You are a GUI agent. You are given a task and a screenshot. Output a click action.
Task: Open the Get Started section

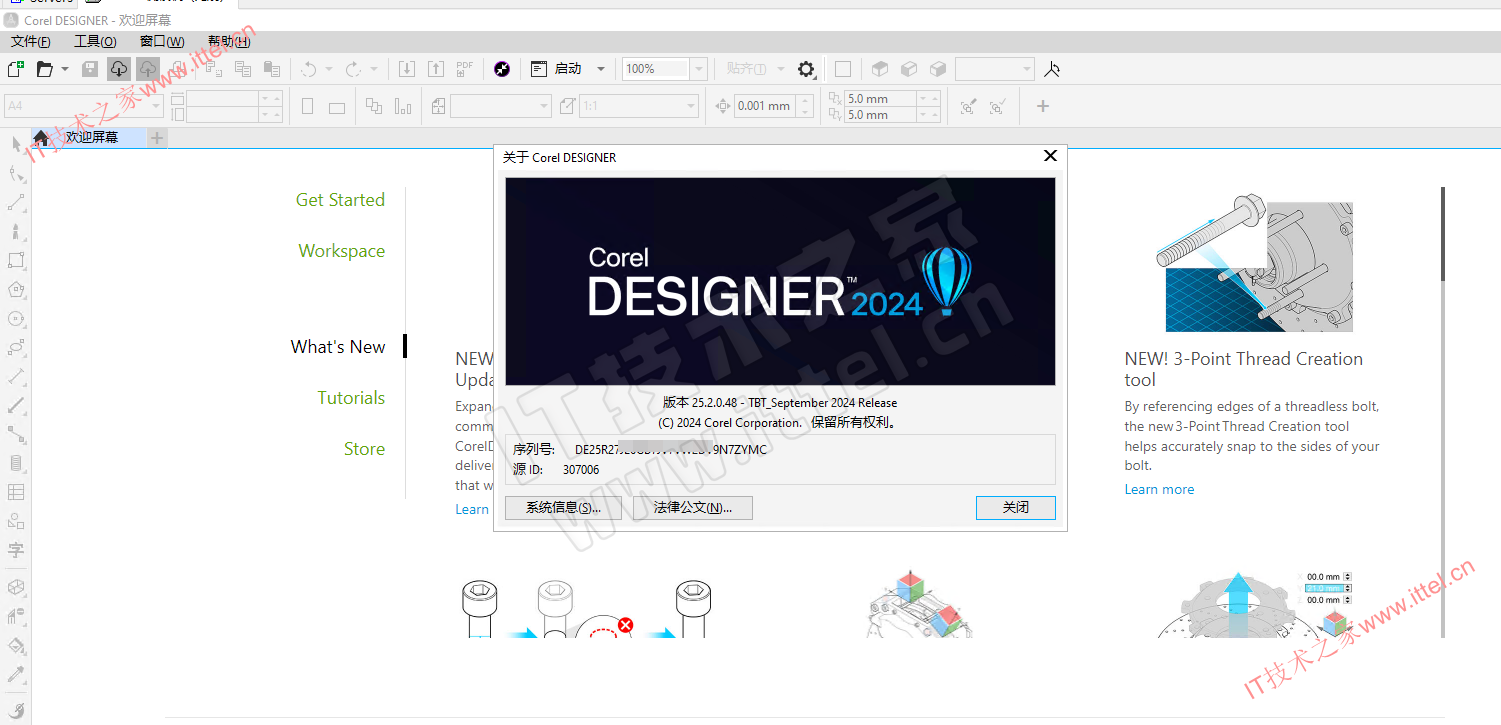(x=340, y=200)
